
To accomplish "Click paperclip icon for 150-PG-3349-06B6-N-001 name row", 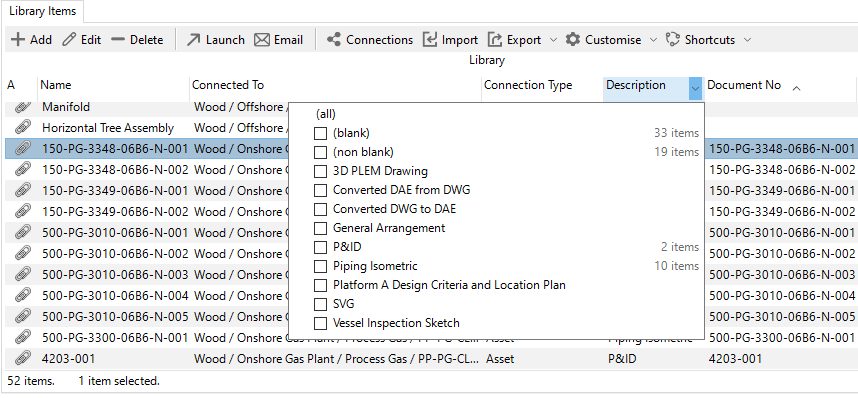I will [x=22, y=191].
